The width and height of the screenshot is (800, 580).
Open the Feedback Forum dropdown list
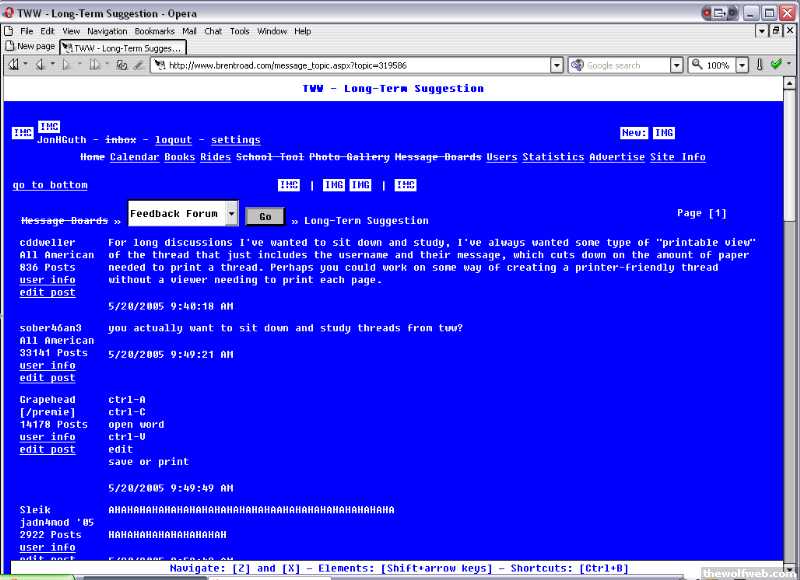(232, 214)
